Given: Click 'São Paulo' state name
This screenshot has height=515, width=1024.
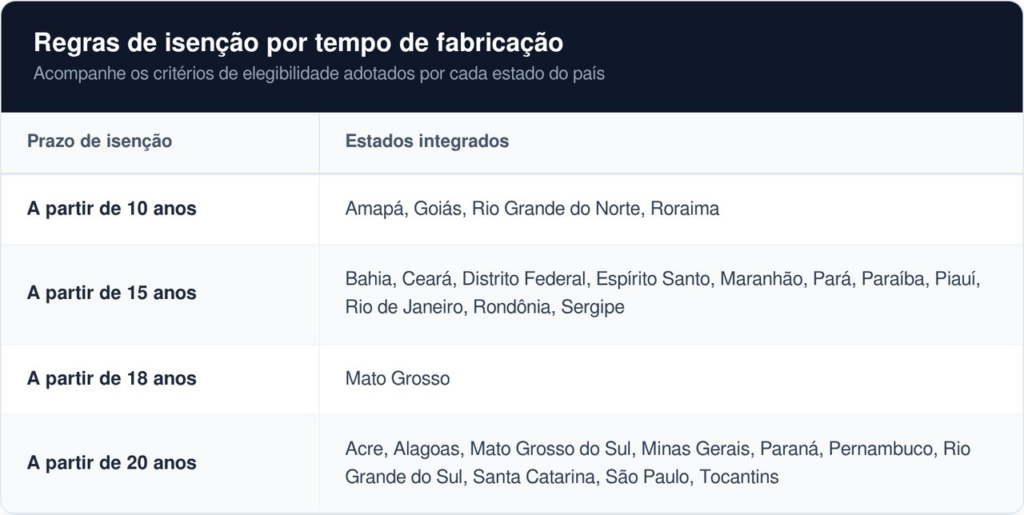Looking at the screenshot, I should tap(647, 476).
